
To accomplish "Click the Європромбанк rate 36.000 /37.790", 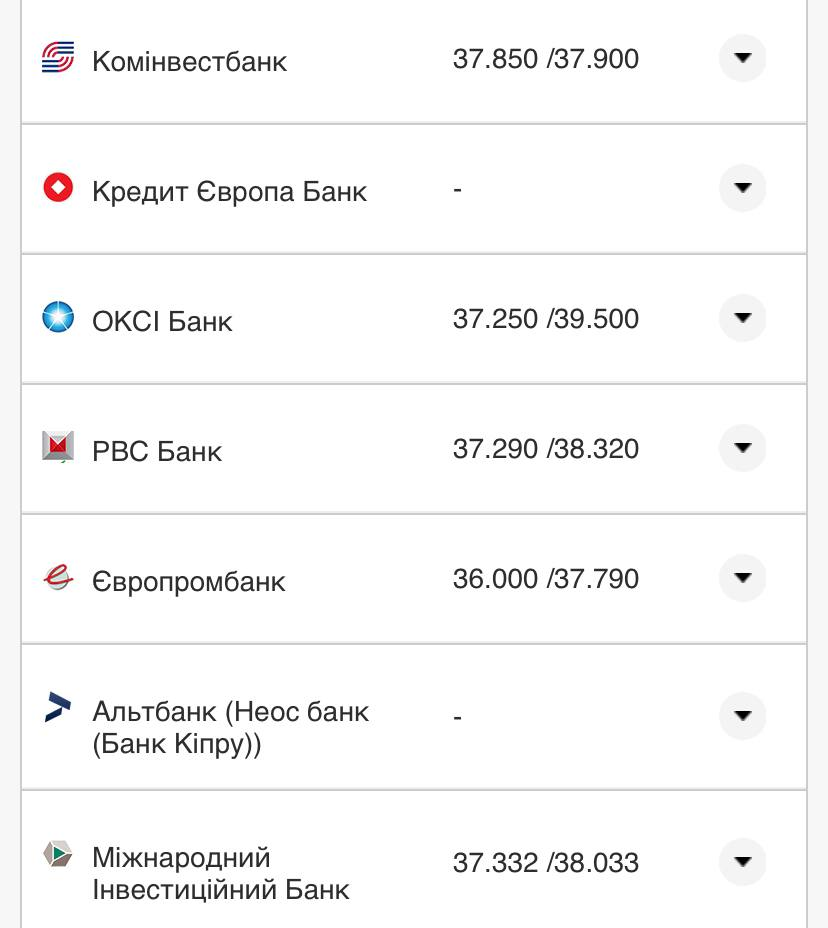I will point(545,579).
